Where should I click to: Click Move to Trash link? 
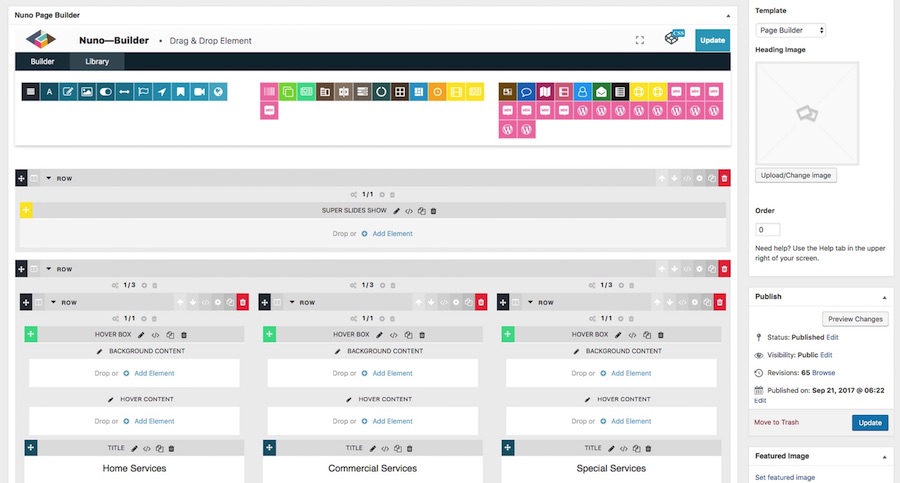pos(776,422)
